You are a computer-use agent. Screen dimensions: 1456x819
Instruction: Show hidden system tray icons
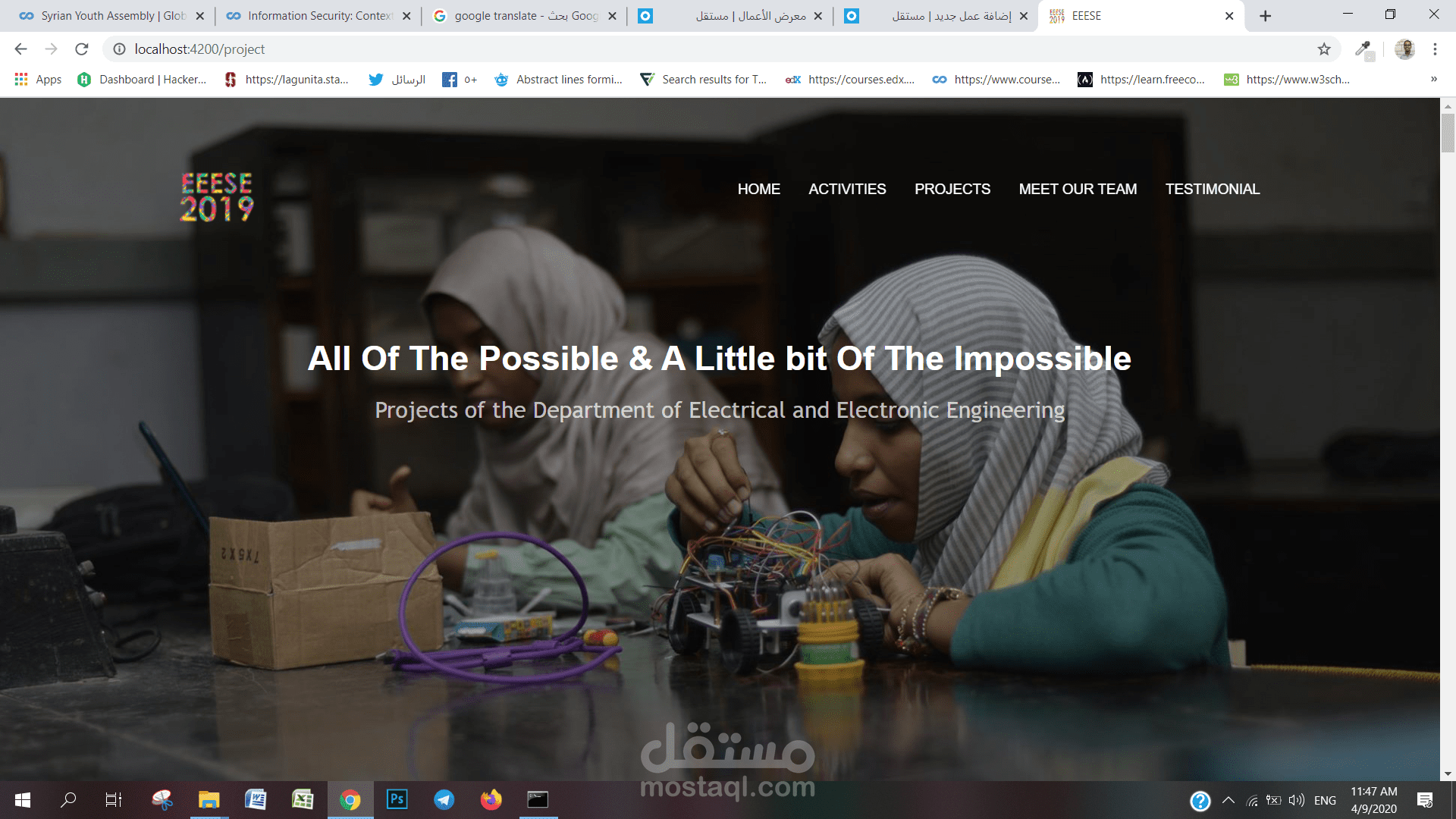1228,800
